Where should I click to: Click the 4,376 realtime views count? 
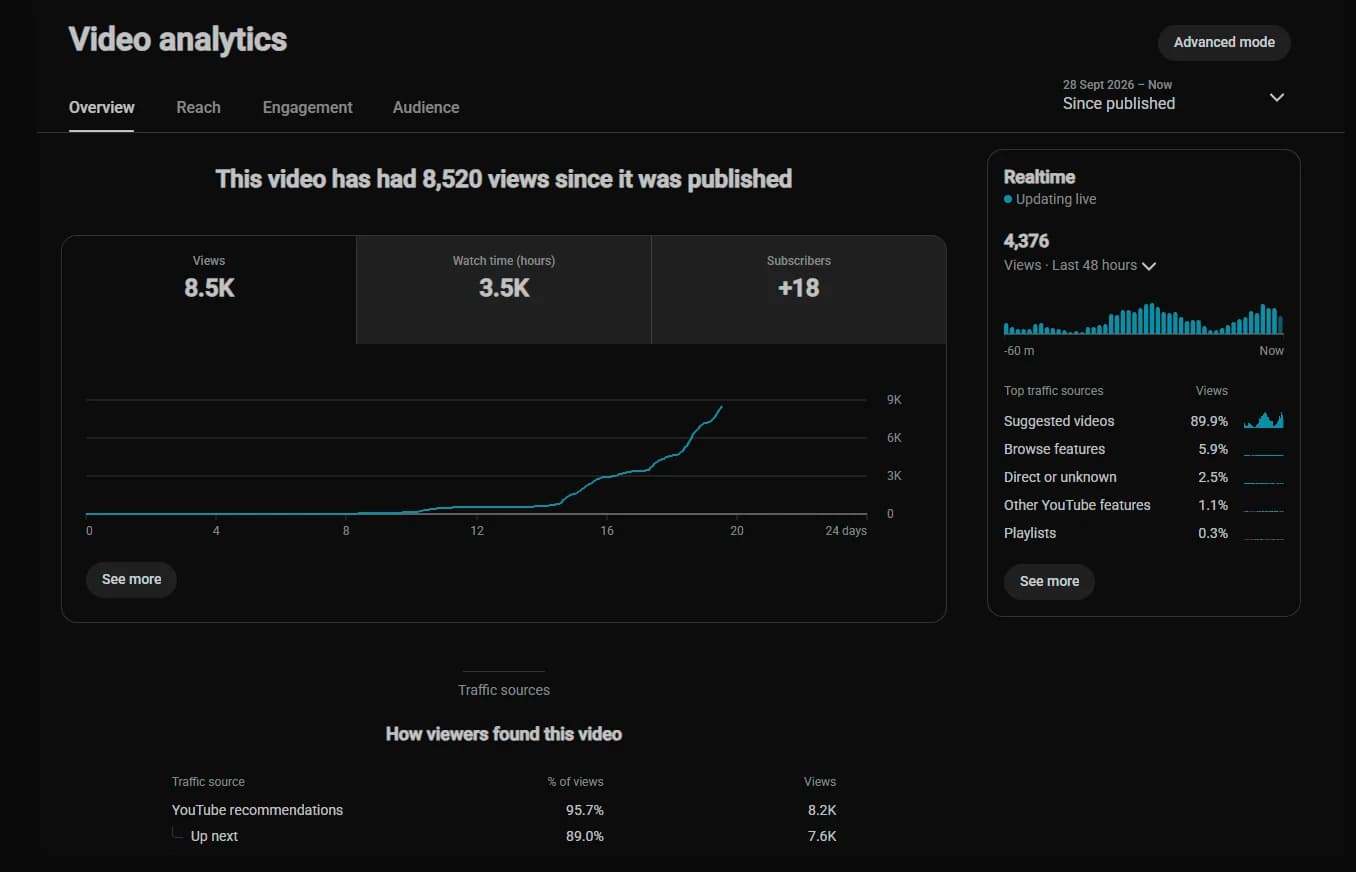(1026, 241)
